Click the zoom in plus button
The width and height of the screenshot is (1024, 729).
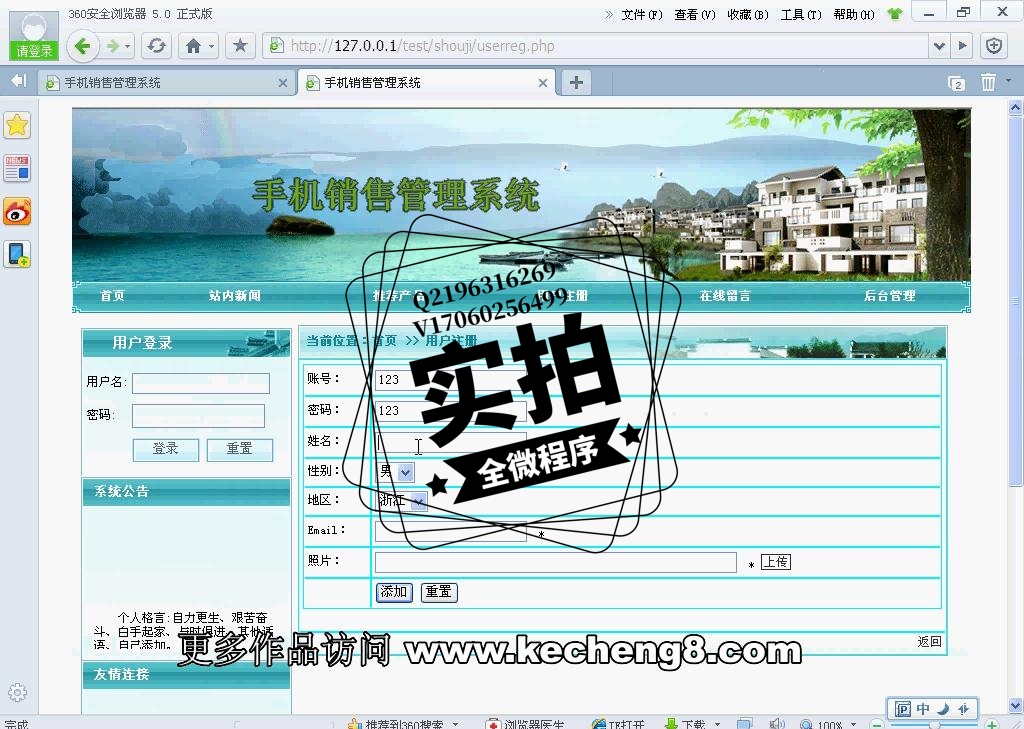point(993,724)
